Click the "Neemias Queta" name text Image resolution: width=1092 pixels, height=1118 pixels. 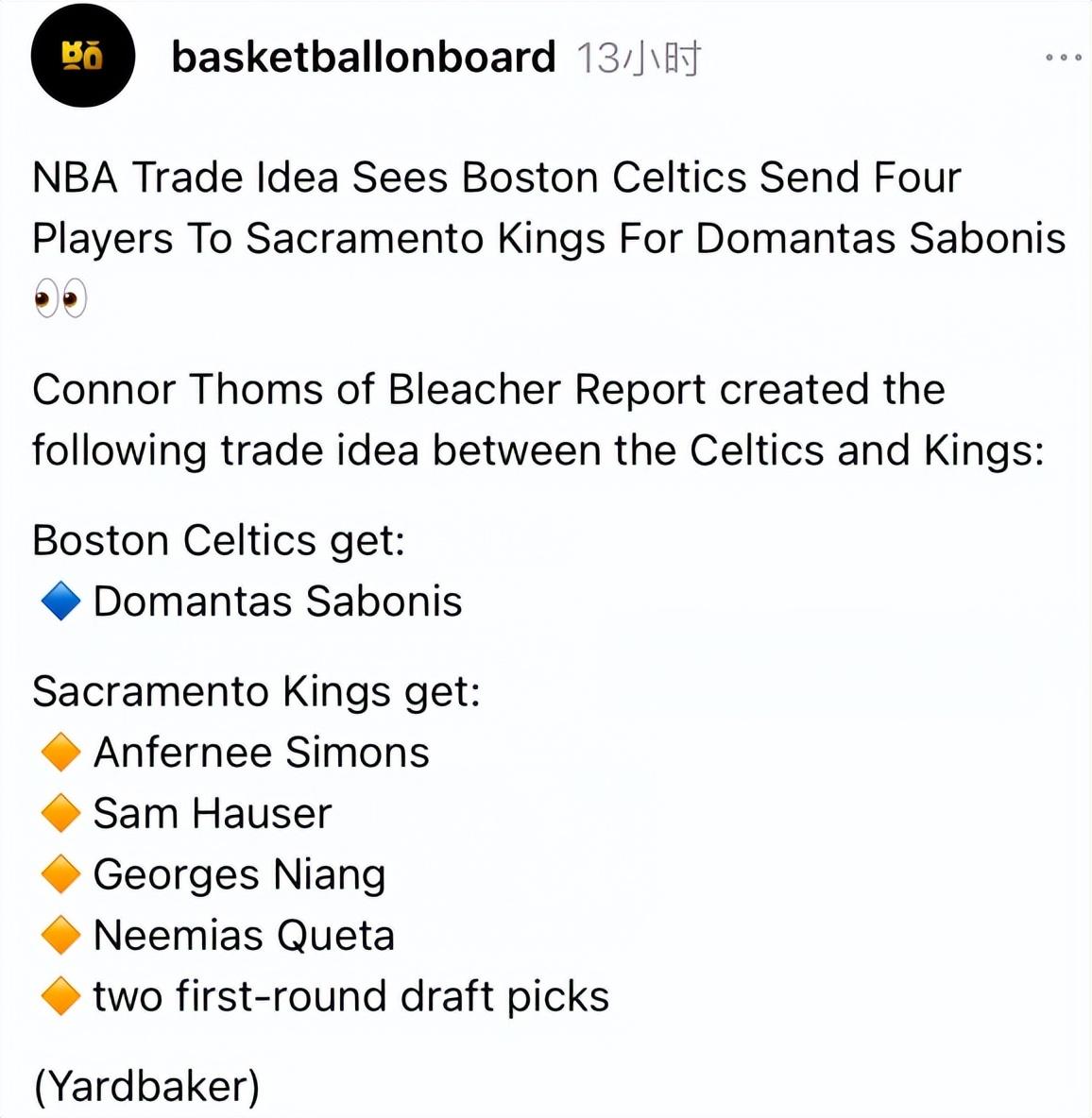pos(244,935)
